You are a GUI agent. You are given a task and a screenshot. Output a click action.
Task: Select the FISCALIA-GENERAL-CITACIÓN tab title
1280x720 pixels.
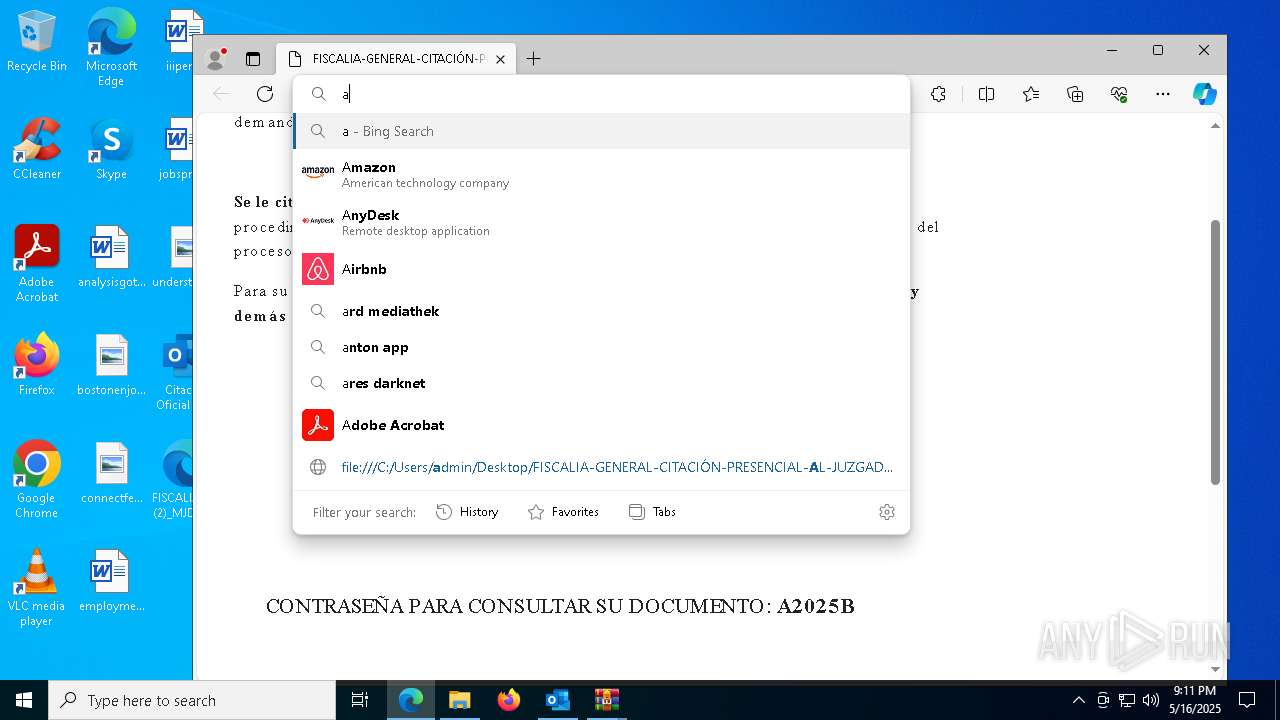tap(399, 59)
